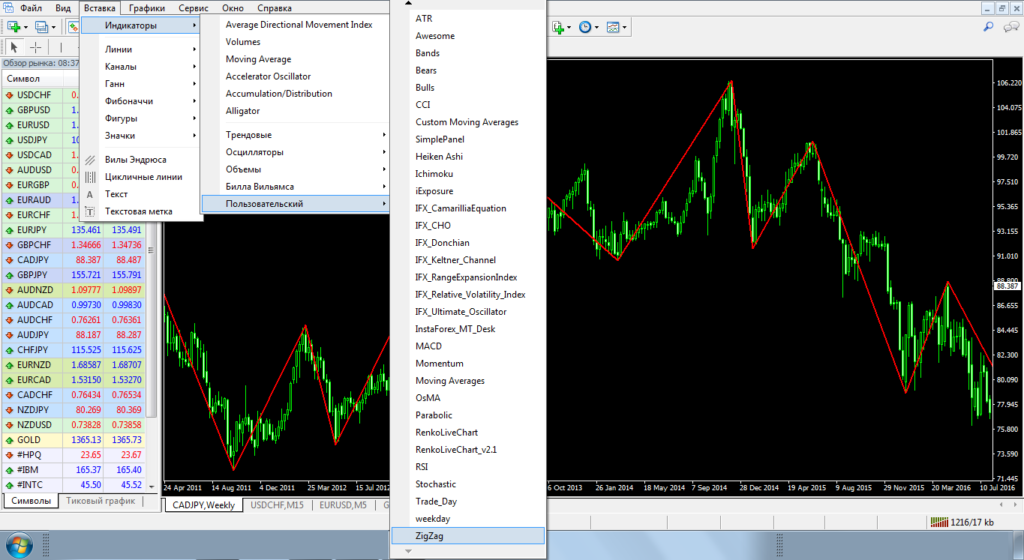Open the Графики menu
1024x560 pixels.
(x=146, y=8)
